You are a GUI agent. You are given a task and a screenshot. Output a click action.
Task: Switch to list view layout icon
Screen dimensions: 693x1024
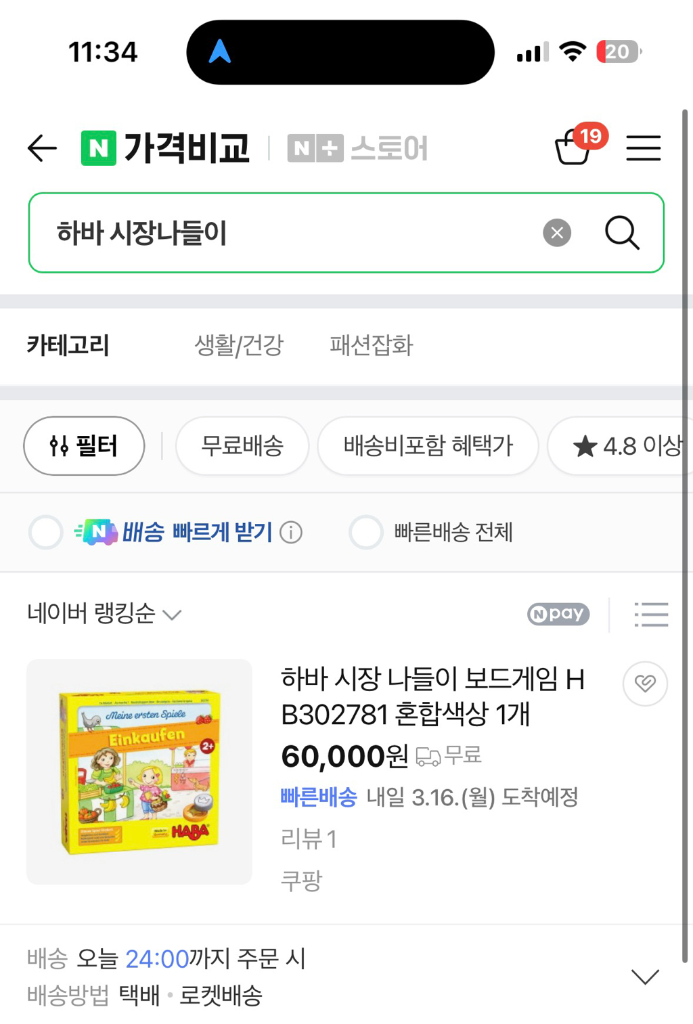coord(651,614)
